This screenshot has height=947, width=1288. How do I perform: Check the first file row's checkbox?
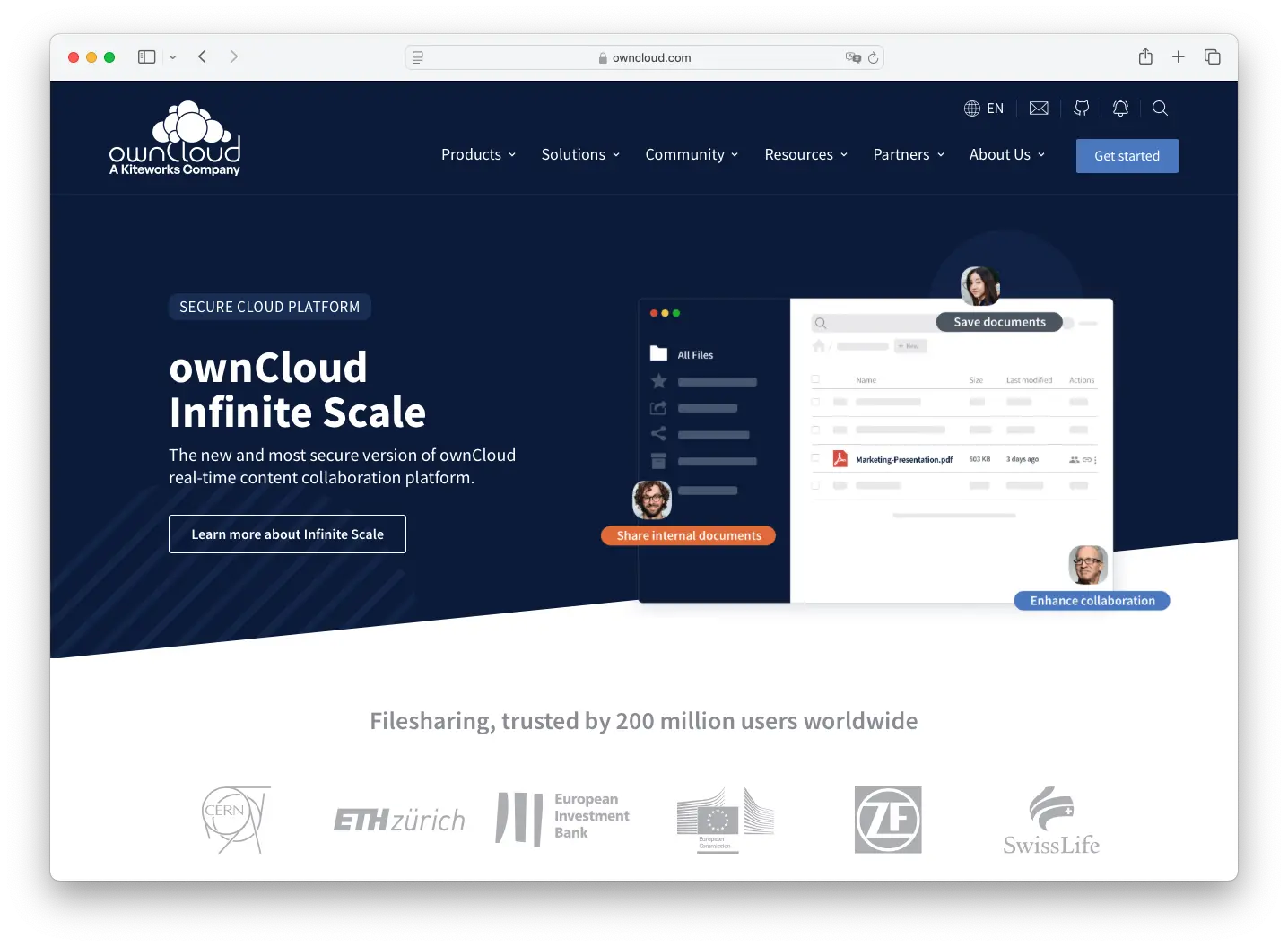815,403
